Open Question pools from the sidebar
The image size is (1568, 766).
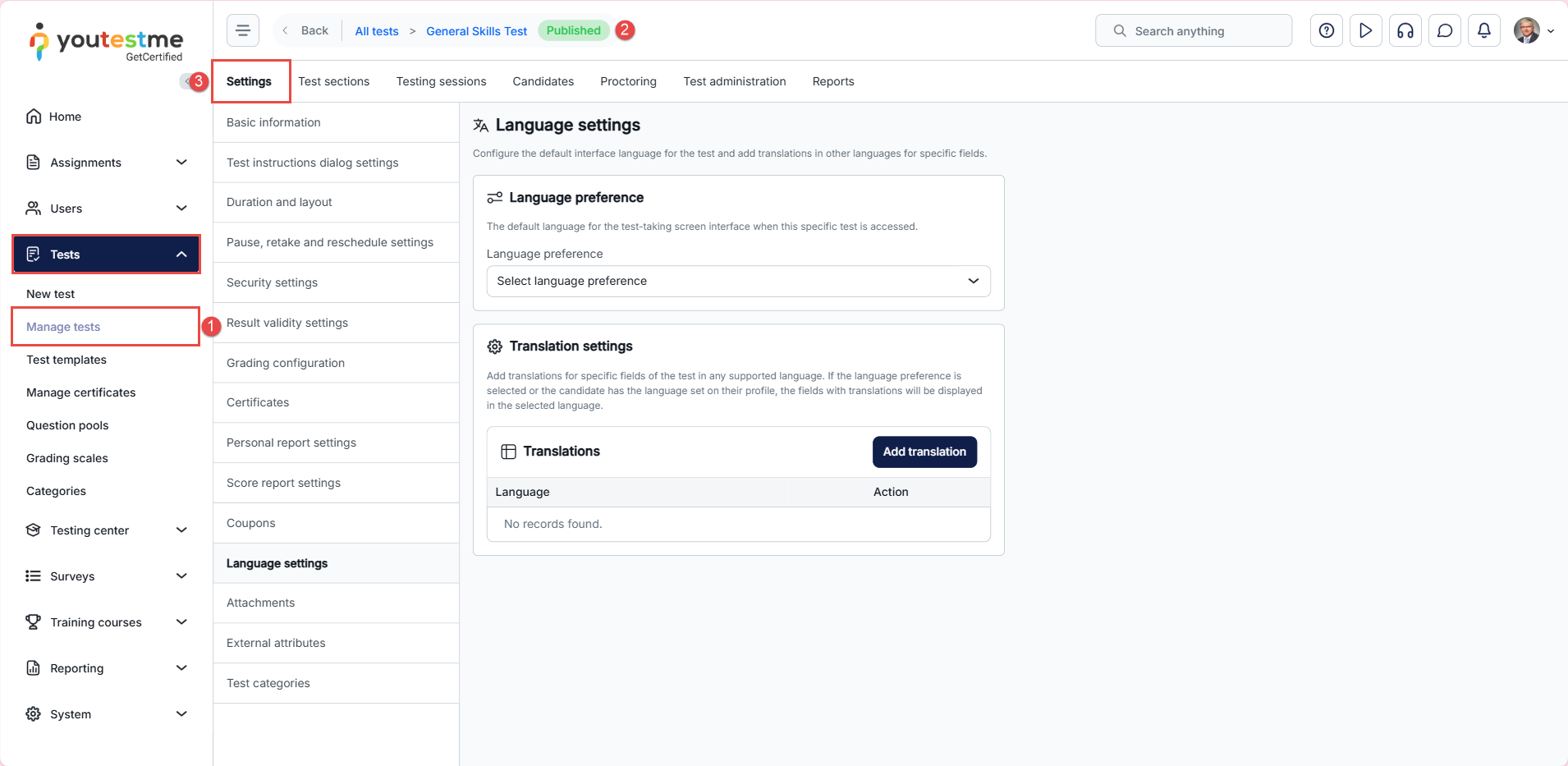click(67, 425)
